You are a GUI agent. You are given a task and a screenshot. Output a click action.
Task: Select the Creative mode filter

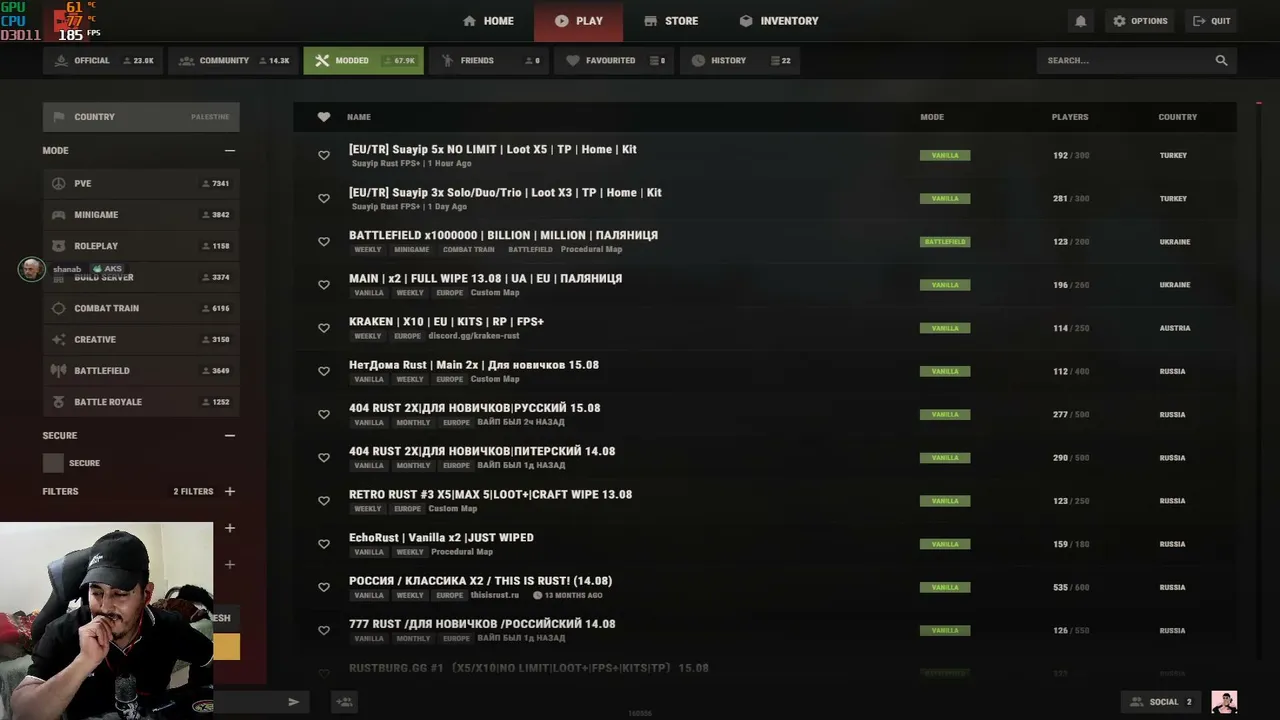click(x=141, y=340)
